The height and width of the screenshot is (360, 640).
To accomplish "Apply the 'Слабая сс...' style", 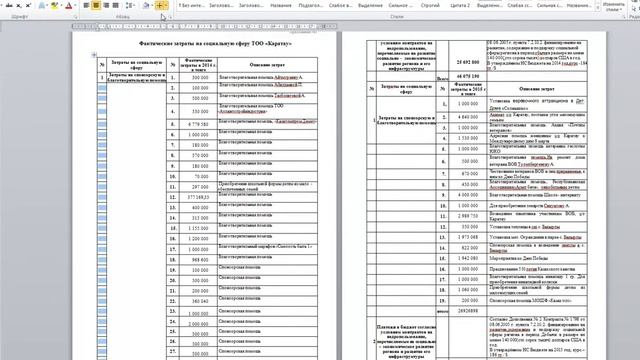I will [x=519, y=5].
